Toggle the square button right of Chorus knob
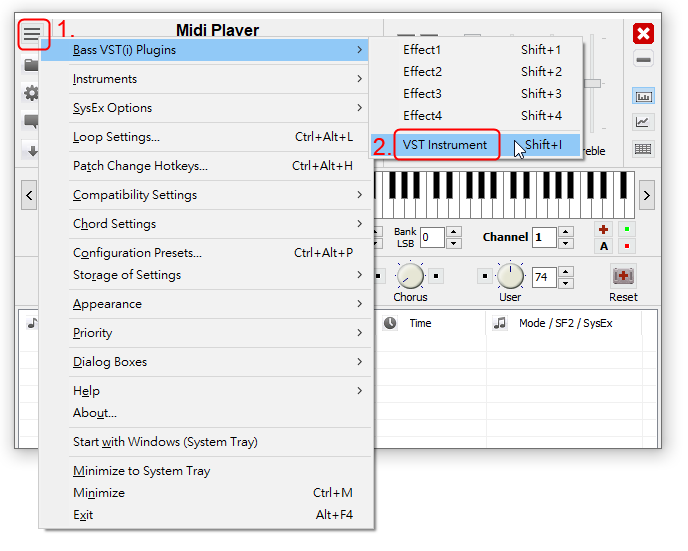Image resolution: width=688 pixels, height=551 pixels. tap(436, 276)
